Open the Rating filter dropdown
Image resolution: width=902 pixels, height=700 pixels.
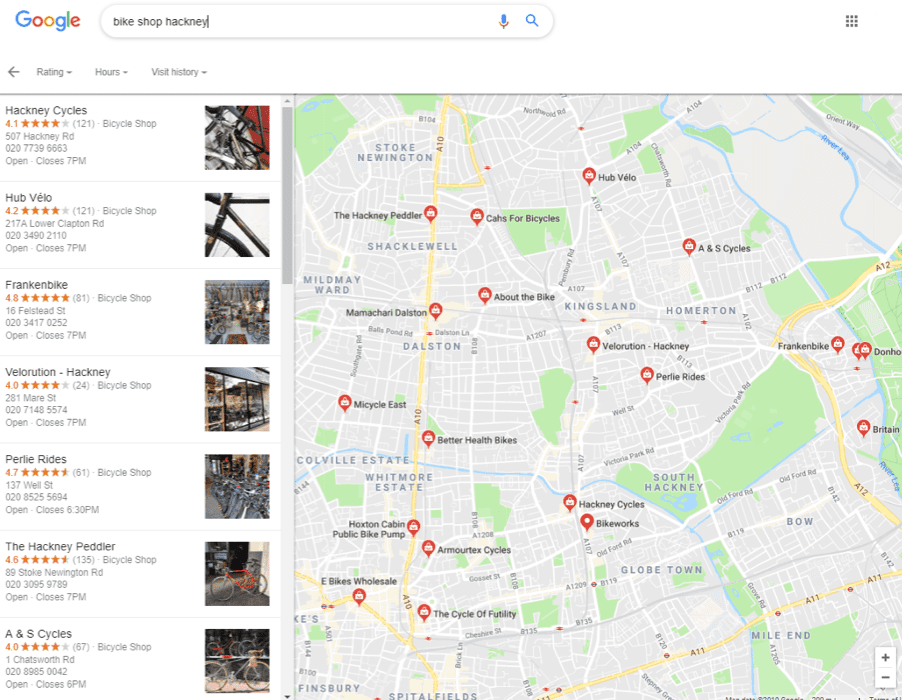[54, 72]
